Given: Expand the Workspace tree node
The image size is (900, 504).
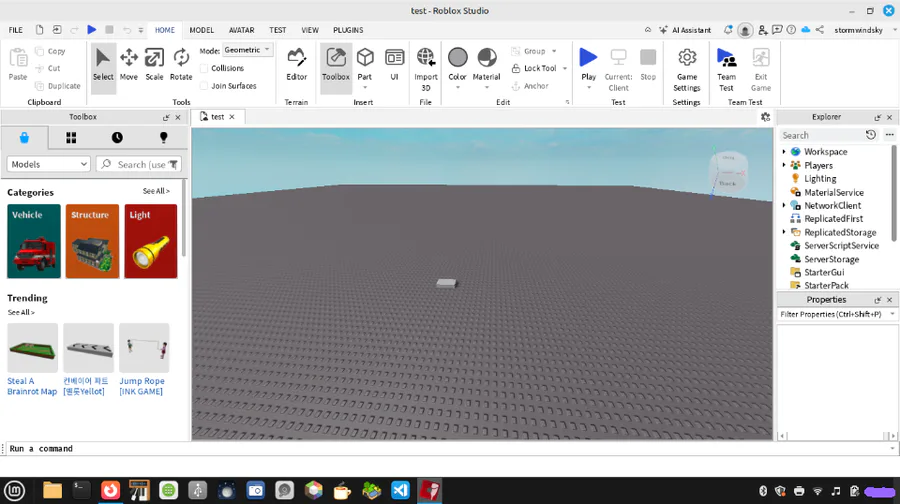Looking at the screenshot, I should click(784, 152).
